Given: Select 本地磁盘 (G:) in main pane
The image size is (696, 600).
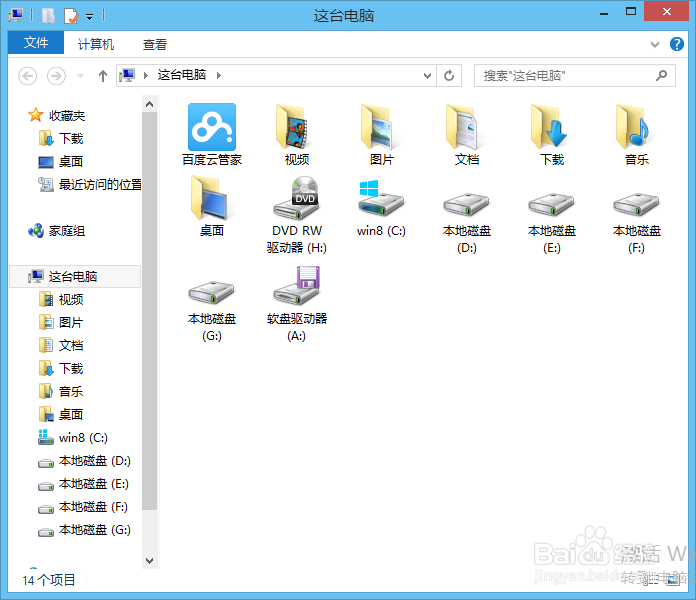Looking at the screenshot, I should click(212, 311).
